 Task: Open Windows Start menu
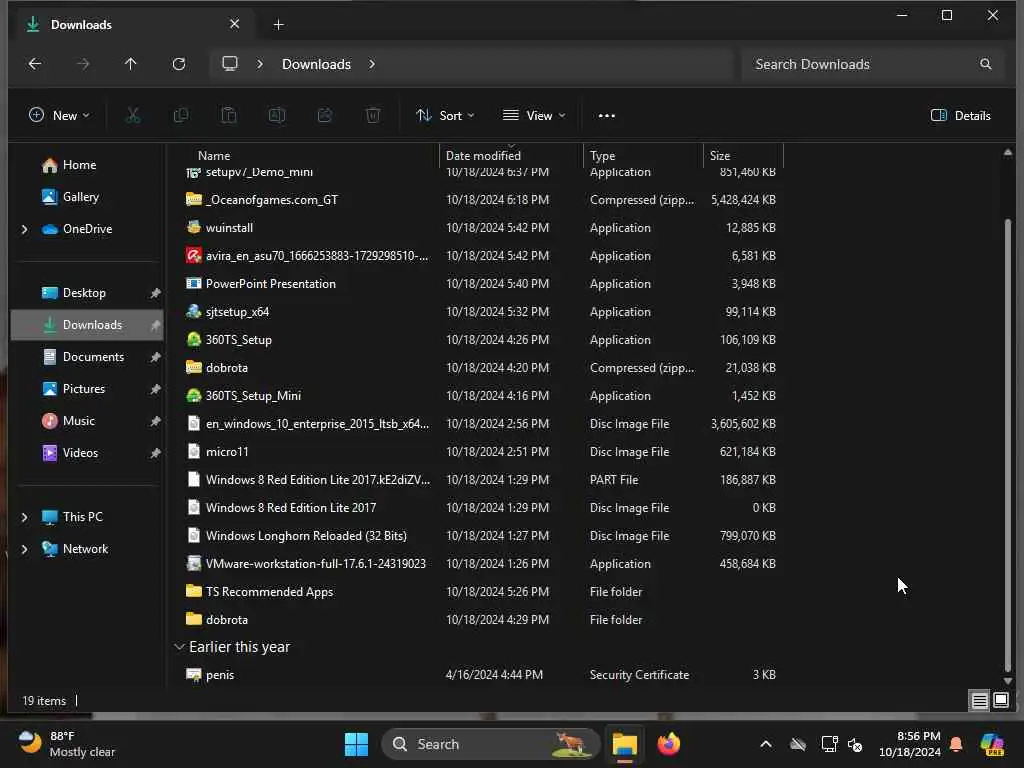coord(356,744)
